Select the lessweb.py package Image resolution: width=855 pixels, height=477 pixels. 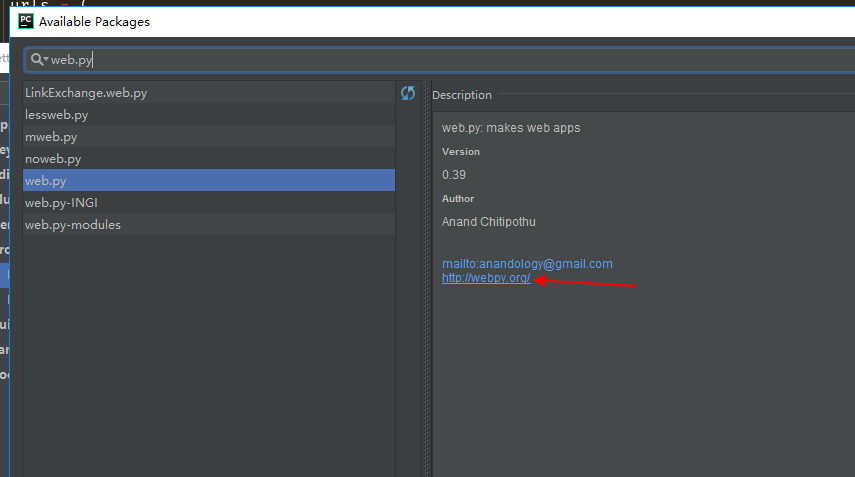pos(57,115)
